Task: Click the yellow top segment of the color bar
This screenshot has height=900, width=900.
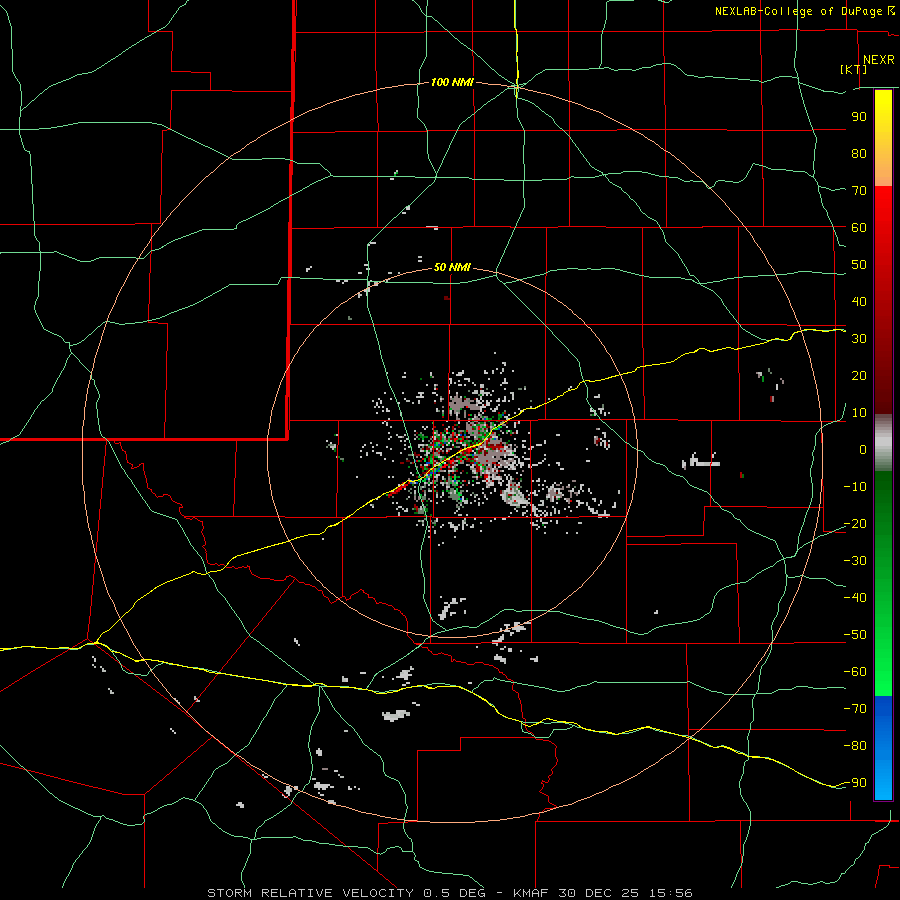Action: point(883,138)
